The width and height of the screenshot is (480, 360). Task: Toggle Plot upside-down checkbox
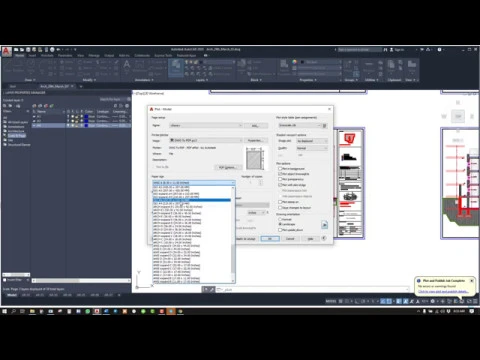click(280, 230)
